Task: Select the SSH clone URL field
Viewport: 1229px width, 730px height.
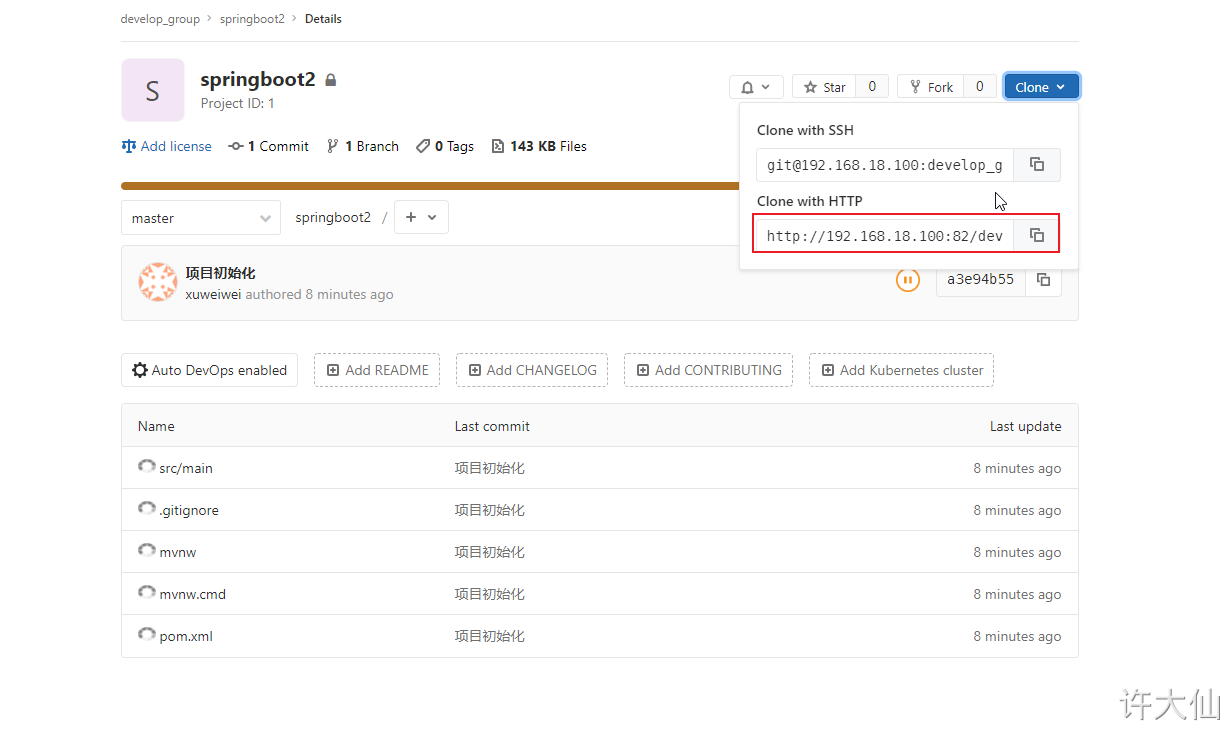Action: 885,165
